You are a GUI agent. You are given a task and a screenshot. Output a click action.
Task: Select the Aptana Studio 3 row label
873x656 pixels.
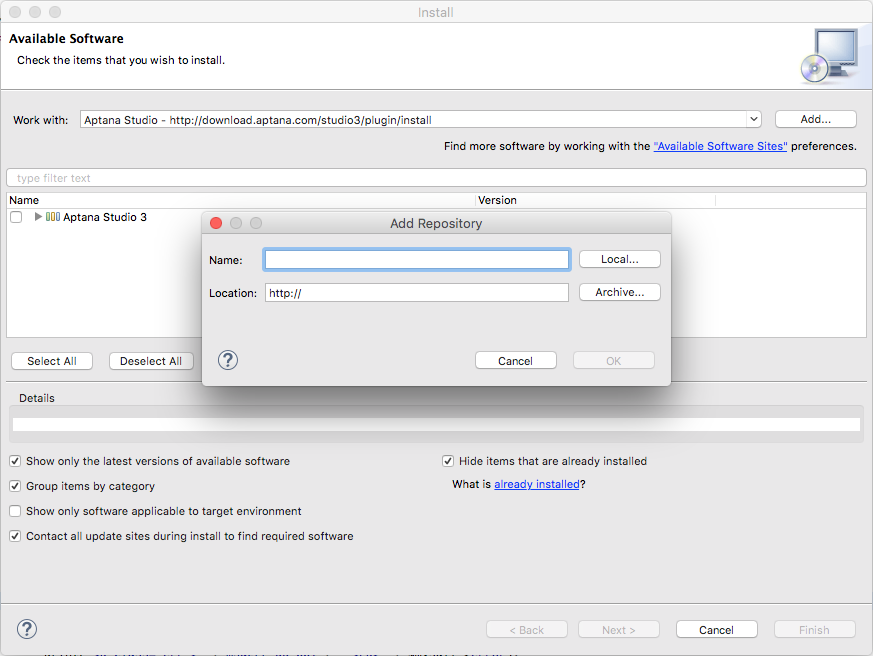105,217
